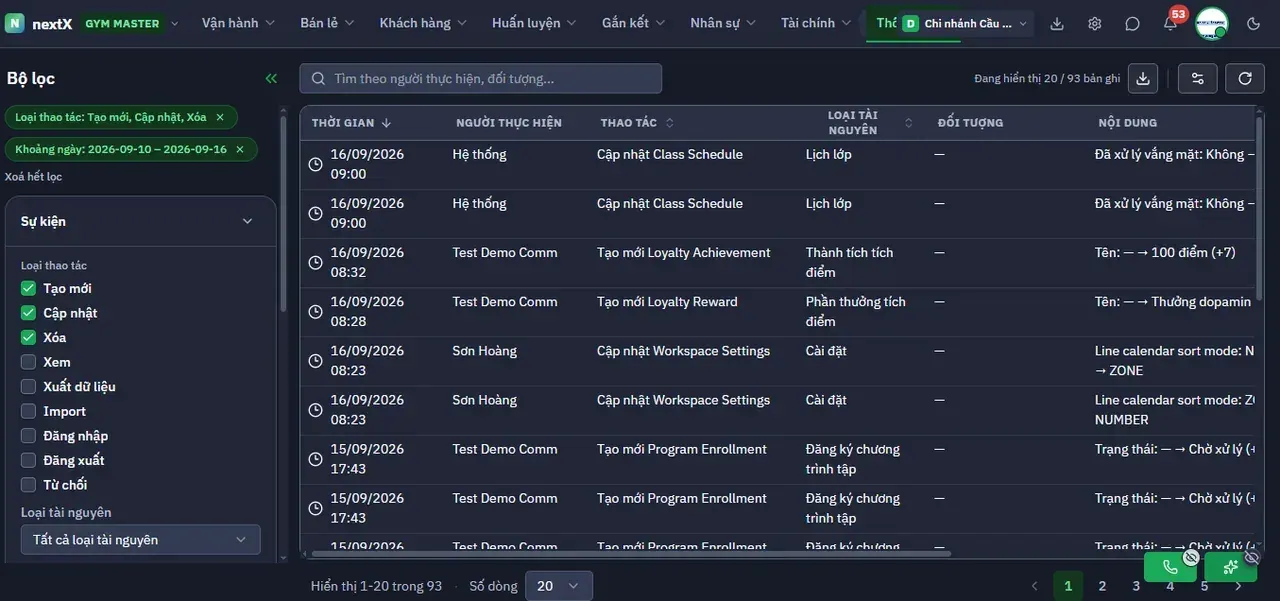Screen dimensions: 1280x601
Task: Open the Khách hàng menu
Action: coord(424,23)
